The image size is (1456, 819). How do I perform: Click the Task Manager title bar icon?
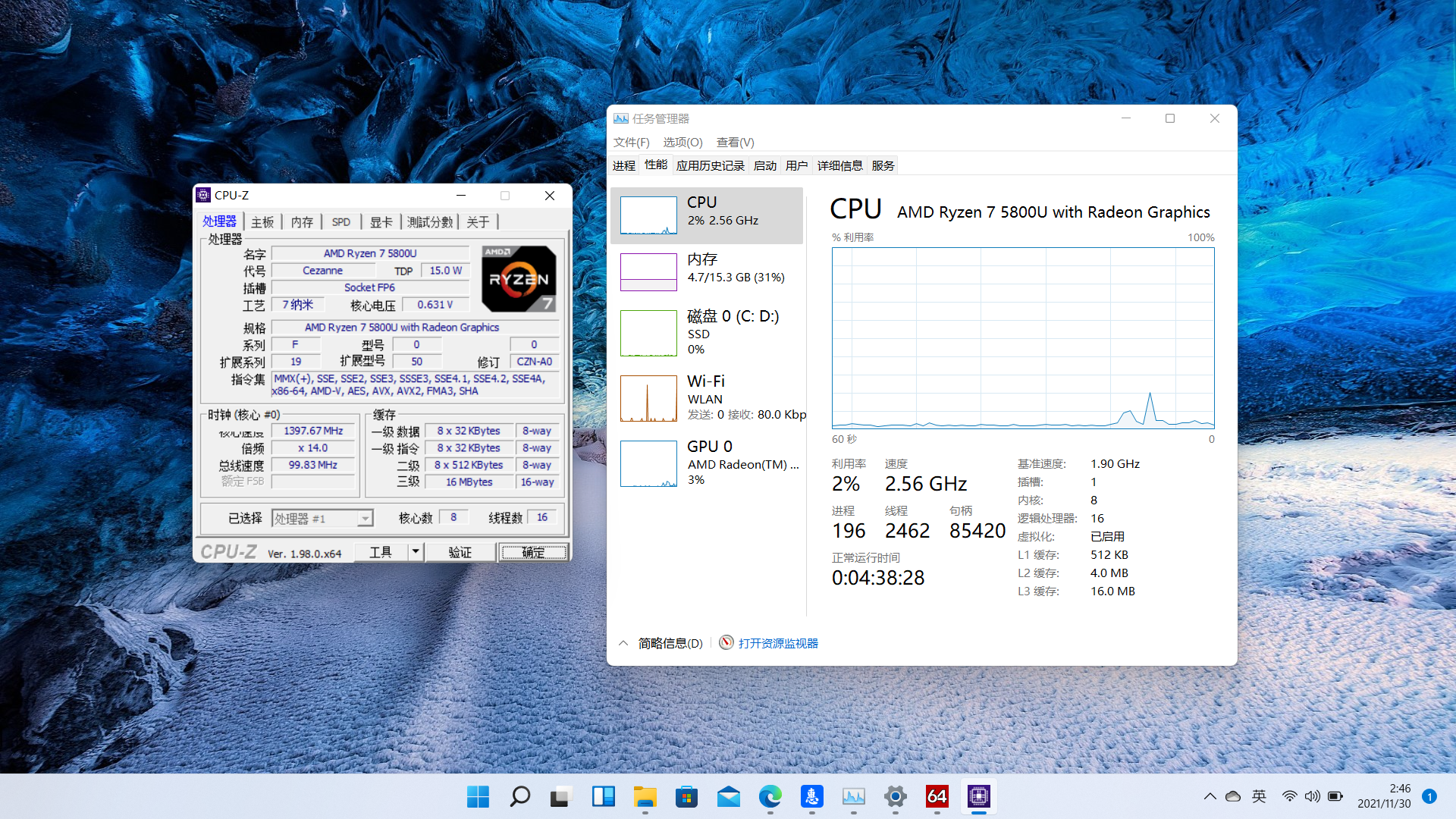click(x=621, y=118)
